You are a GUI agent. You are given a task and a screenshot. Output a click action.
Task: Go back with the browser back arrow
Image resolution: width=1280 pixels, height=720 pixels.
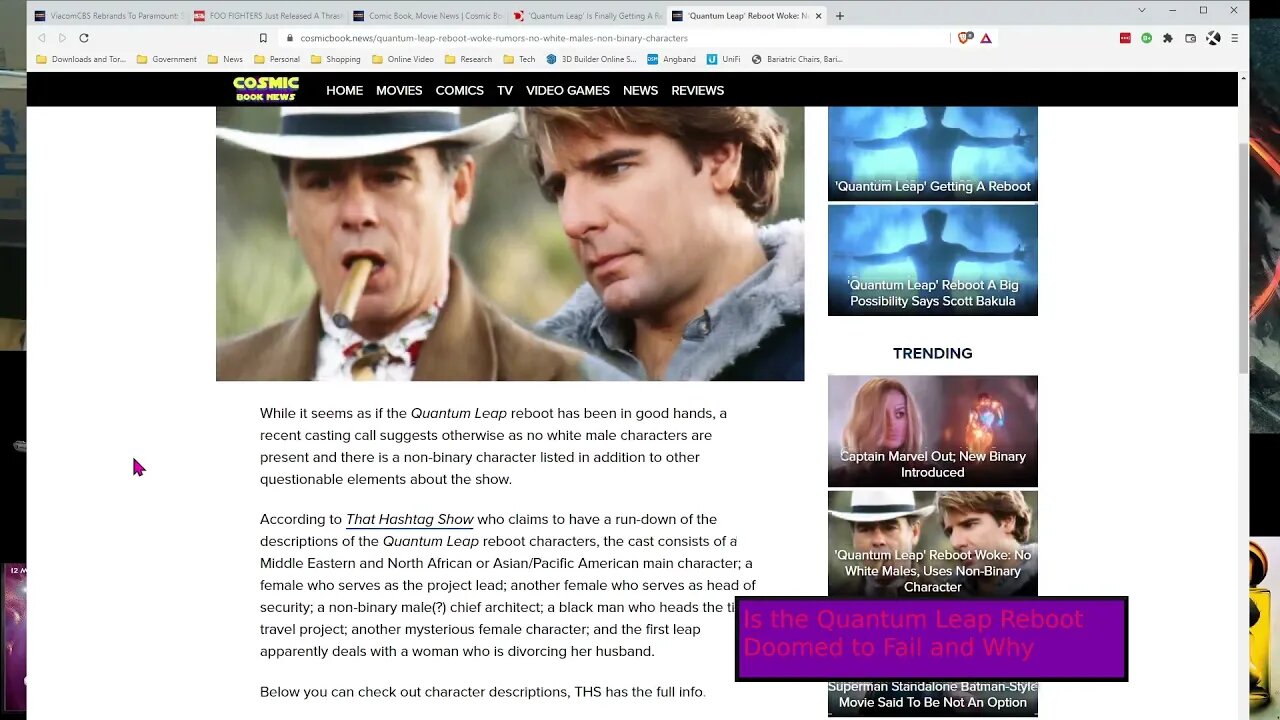click(x=42, y=38)
